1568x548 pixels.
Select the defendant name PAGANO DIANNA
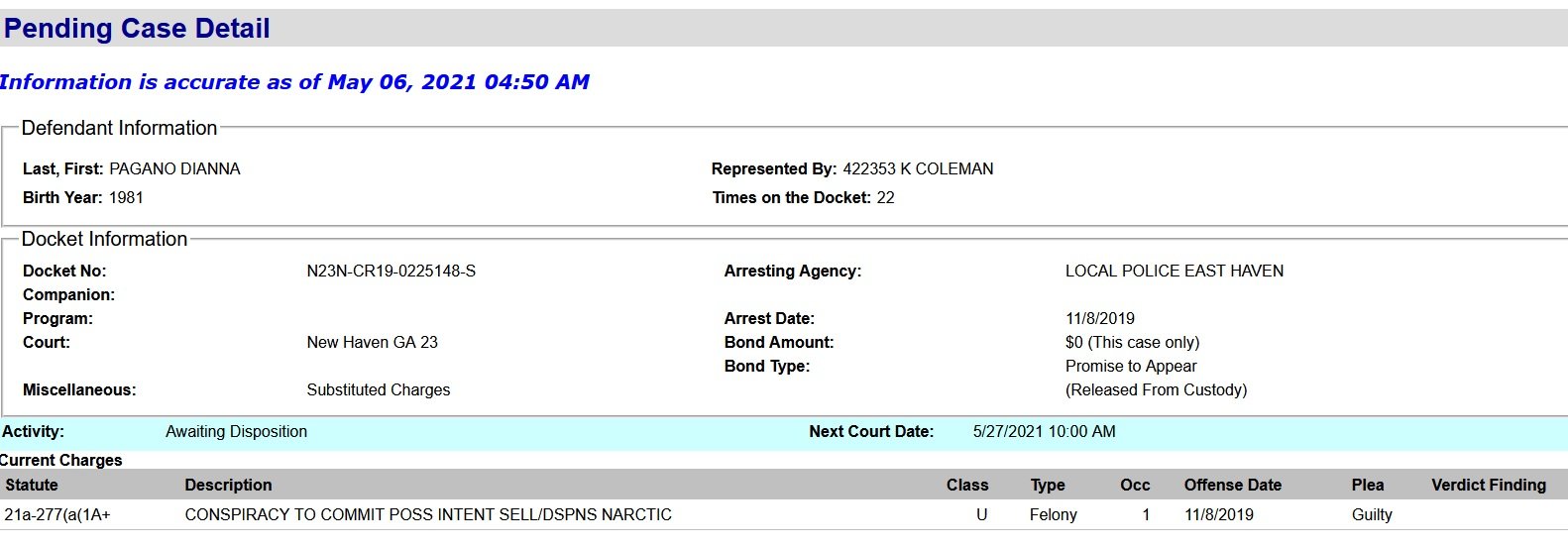coord(174,168)
